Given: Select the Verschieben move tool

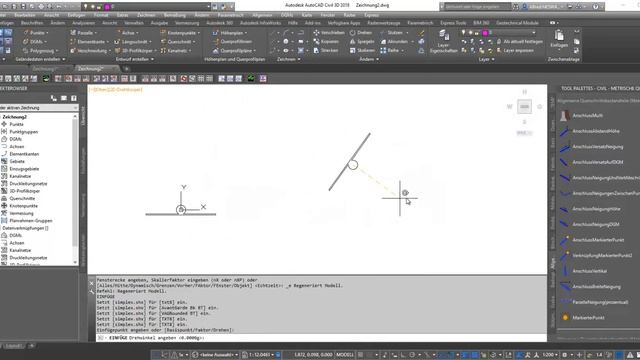Looking at the screenshot, I should pyautogui.click(x=329, y=33).
